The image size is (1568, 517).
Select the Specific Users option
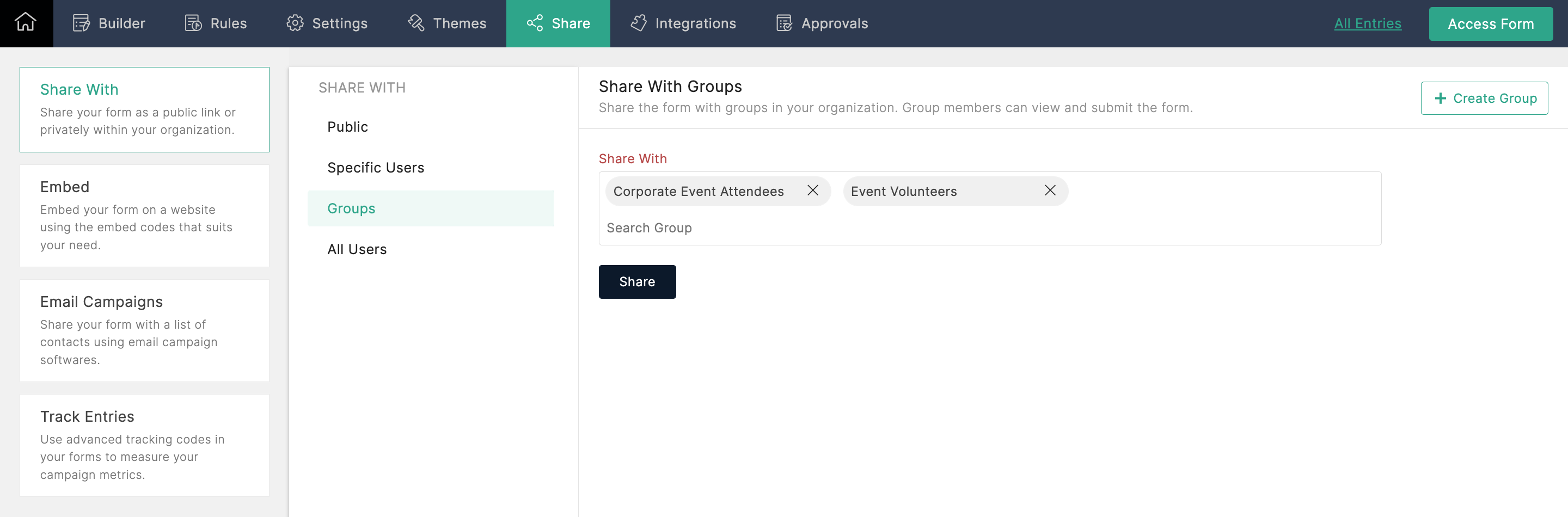coord(430,167)
